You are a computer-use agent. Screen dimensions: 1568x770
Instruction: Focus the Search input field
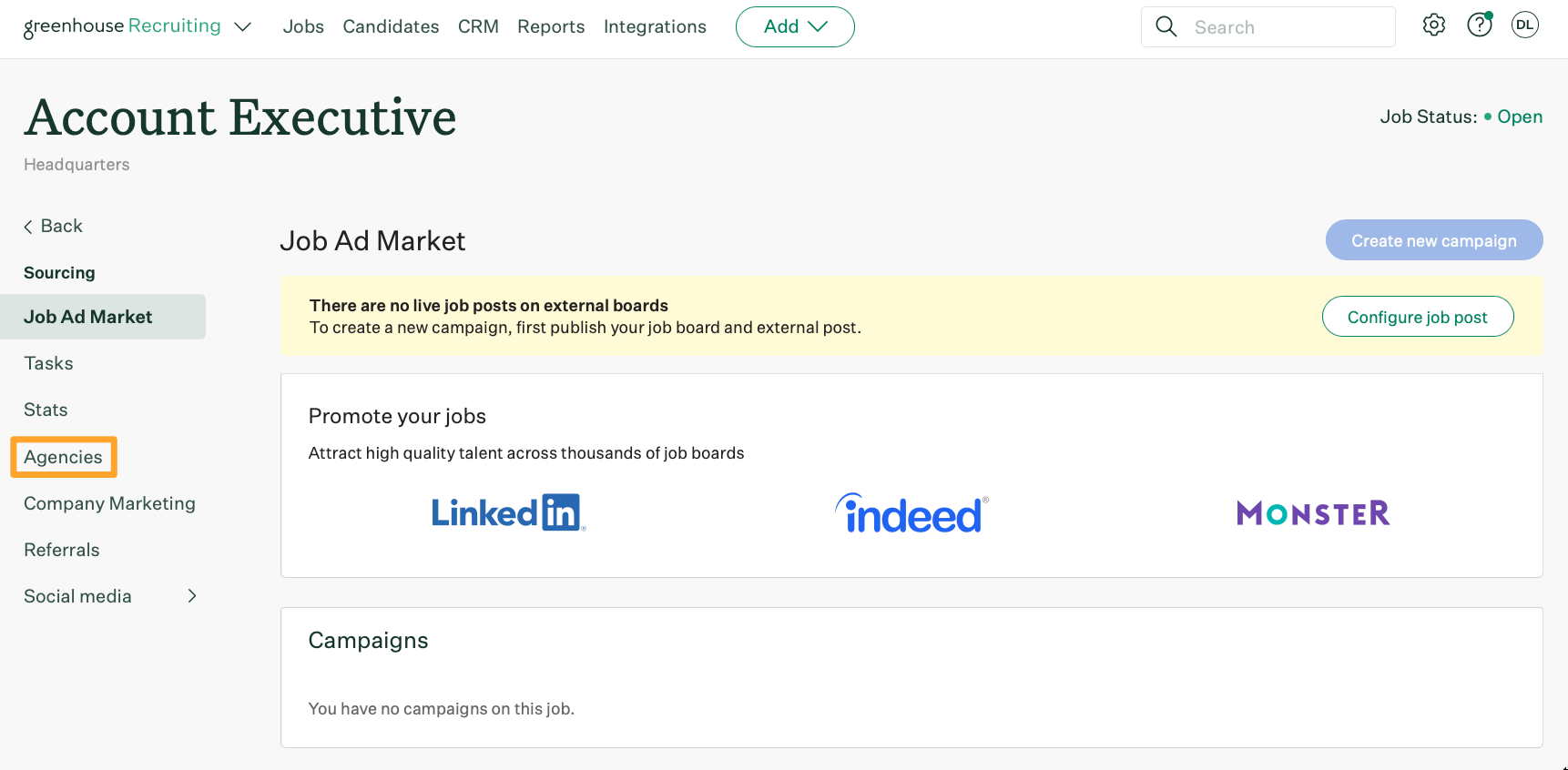pyautogui.click(x=1268, y=26)
